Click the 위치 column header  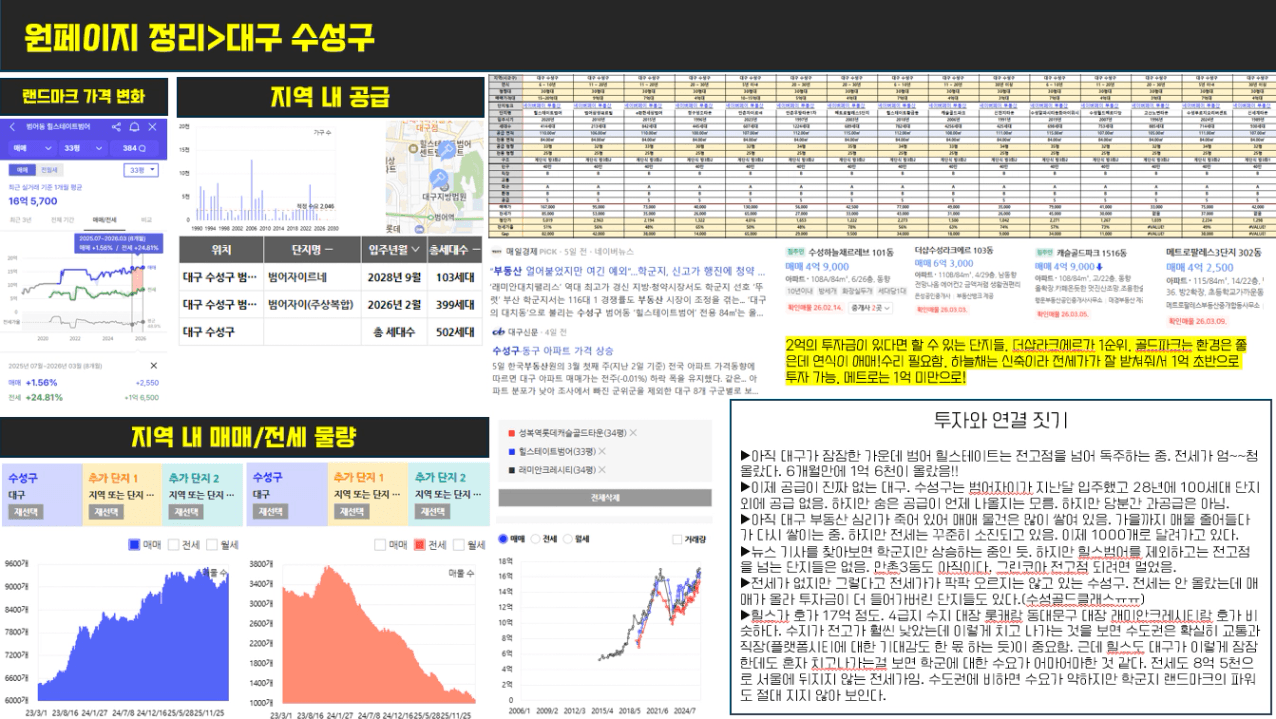click(x=222, y=250)
